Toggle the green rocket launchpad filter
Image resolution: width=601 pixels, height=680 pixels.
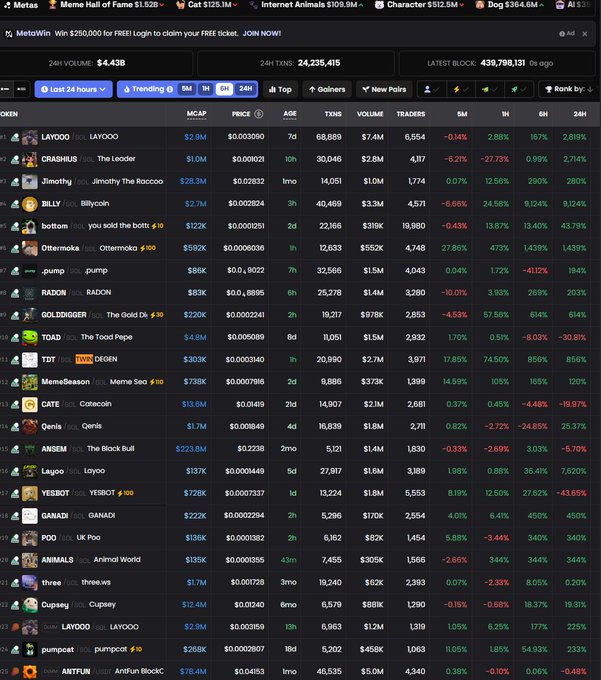(x=518, y=89)
